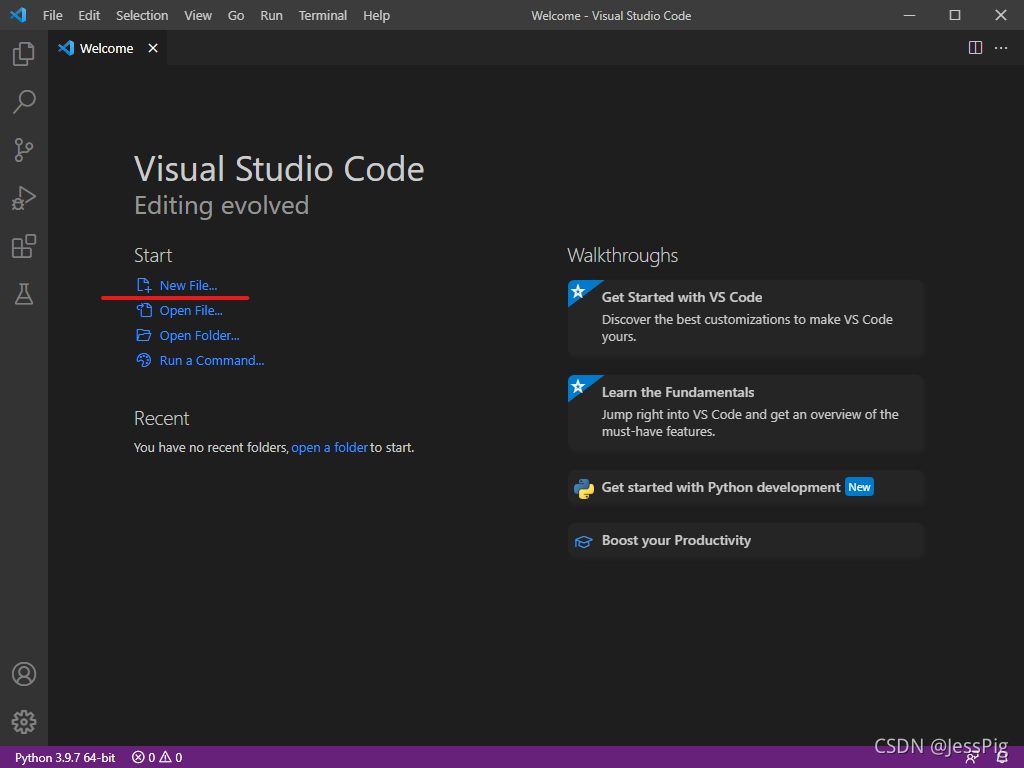Open the Manage gear icon
Viewport: 1024px width, 768px height.
(24, 722)
